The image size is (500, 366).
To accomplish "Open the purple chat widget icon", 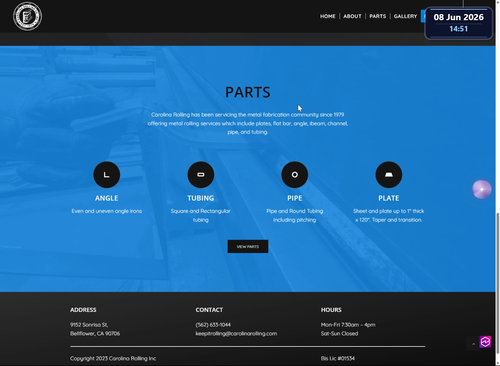I will (485, 342).
